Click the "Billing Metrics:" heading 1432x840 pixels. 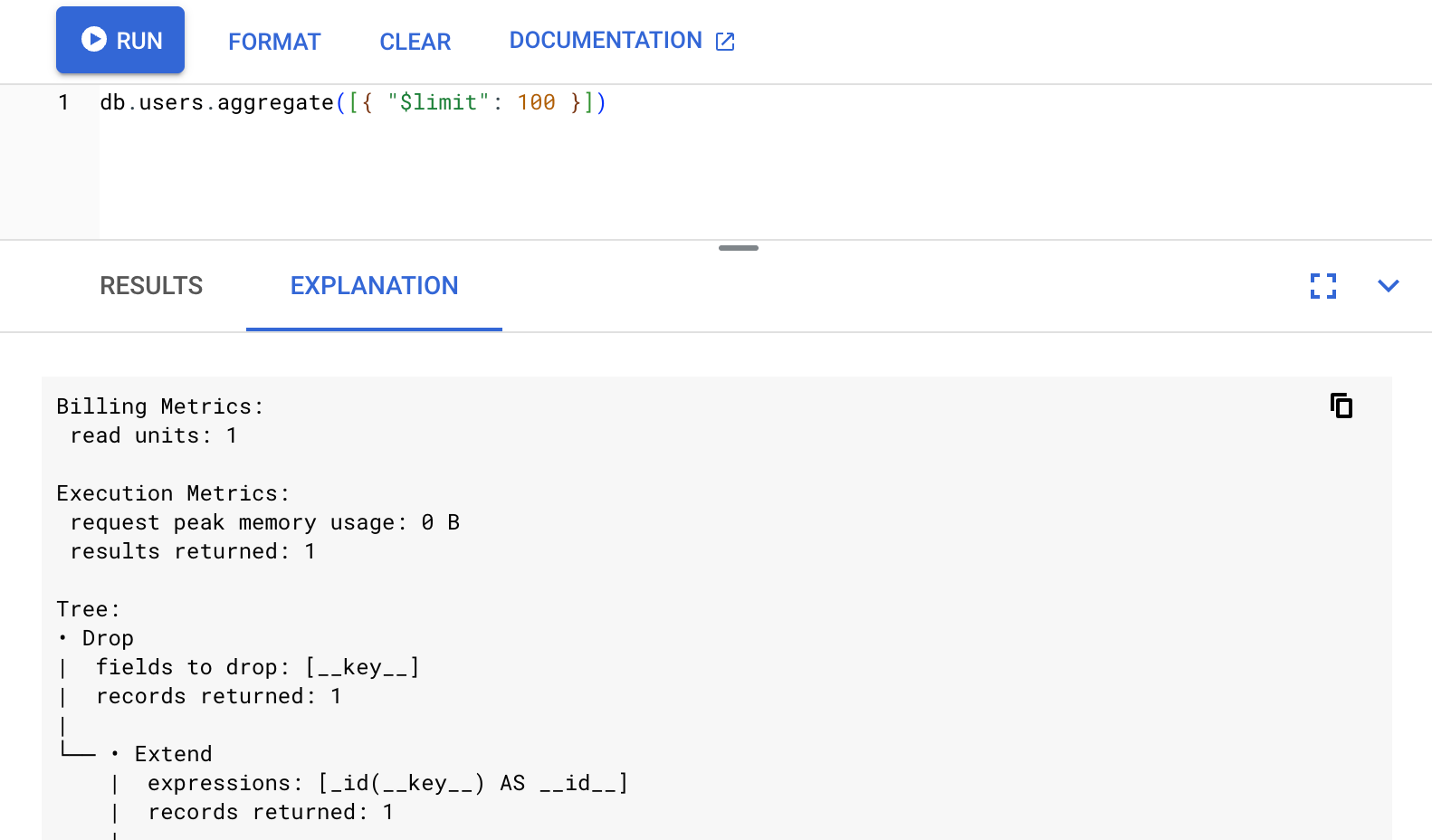[x=160, y=406]
